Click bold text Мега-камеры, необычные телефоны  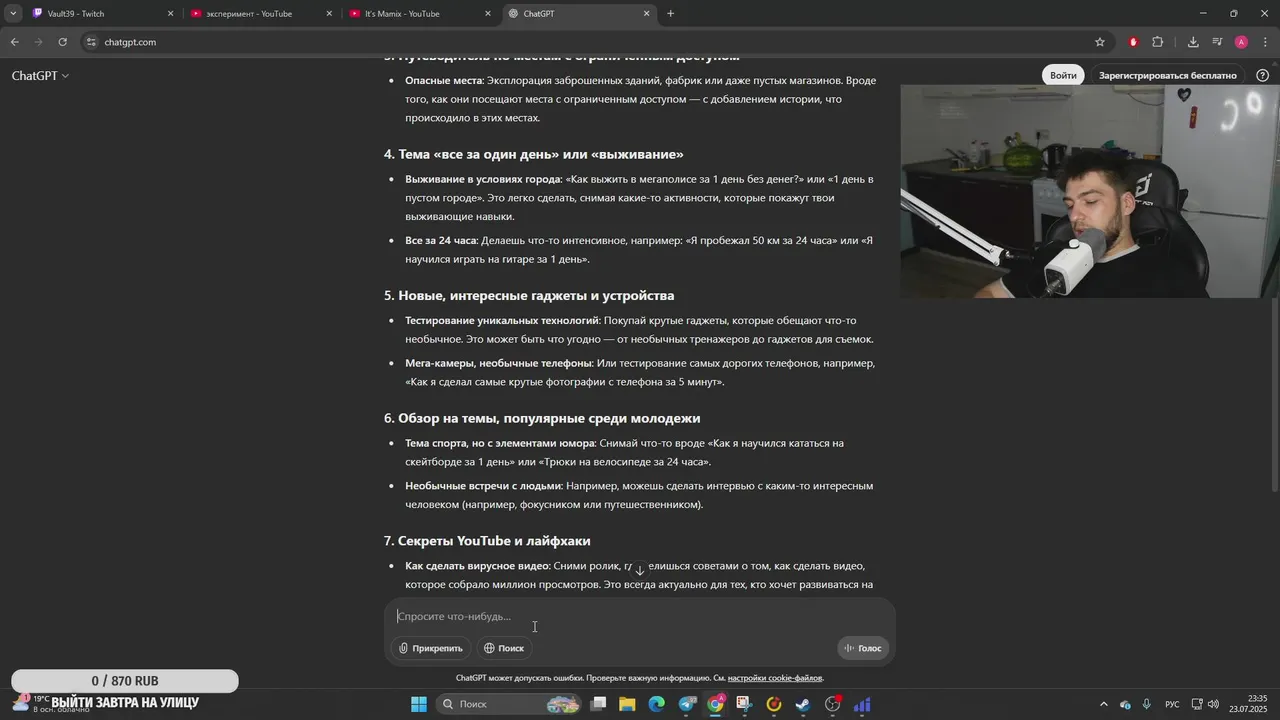(x=499, y=363)
